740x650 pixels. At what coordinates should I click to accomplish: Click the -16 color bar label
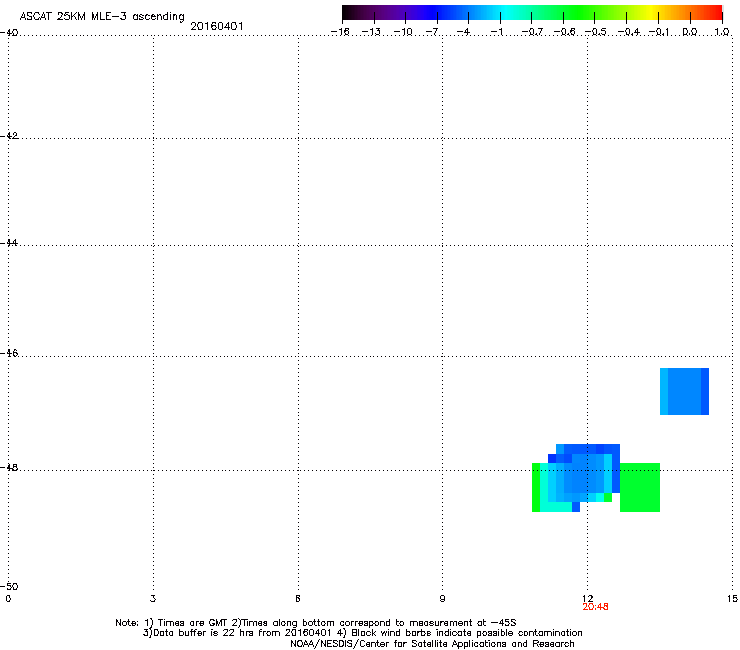click(340, 32)
